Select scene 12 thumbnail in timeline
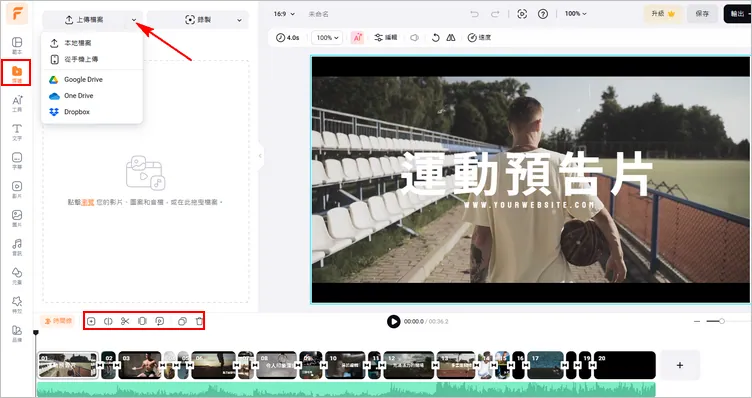 tap(409, 365)
